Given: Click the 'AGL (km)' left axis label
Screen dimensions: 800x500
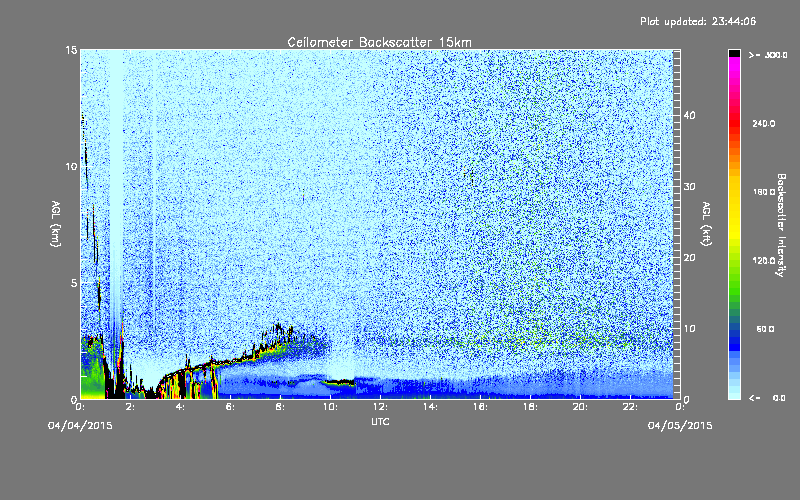Looking at the screenshot, I should click(56, 224).
